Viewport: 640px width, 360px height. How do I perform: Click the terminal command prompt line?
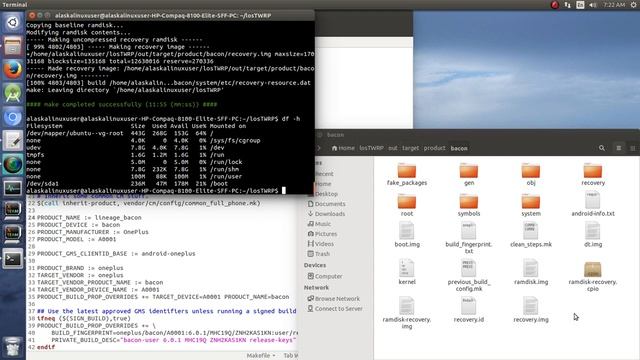[156, 191]
